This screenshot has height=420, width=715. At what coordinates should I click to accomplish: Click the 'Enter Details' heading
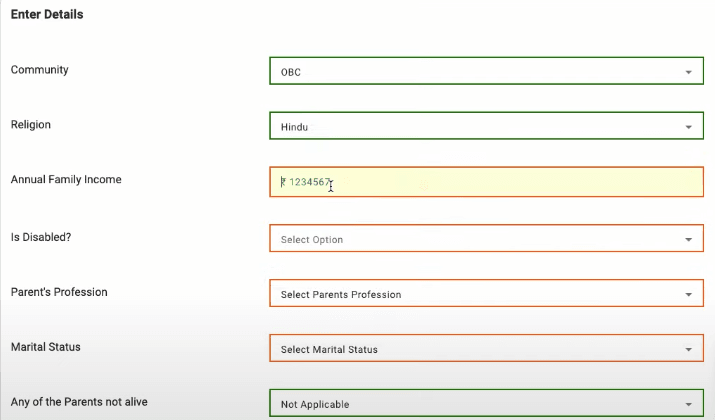click(x=46, y=15)
